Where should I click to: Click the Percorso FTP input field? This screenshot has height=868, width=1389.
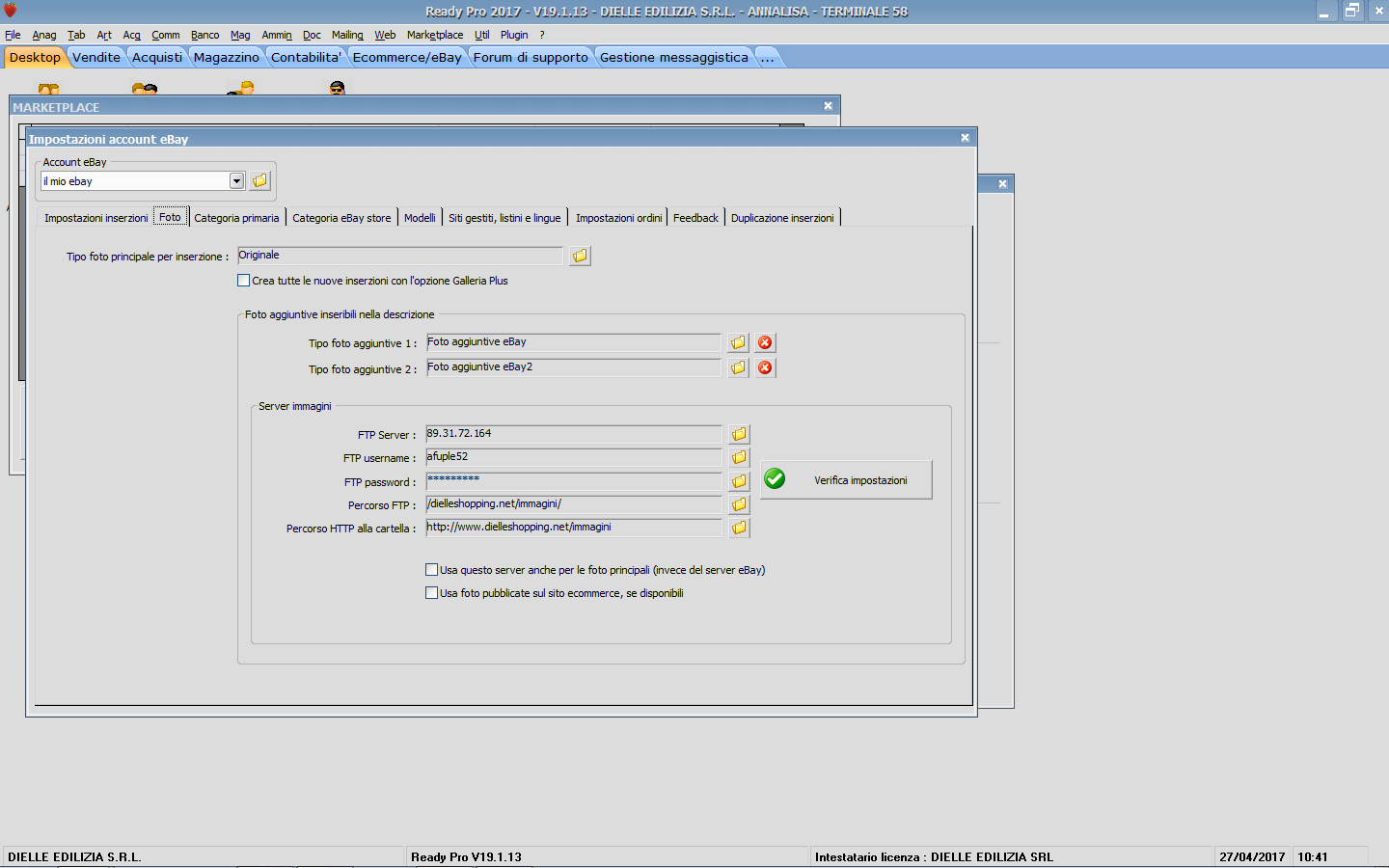tap(573, 504)
